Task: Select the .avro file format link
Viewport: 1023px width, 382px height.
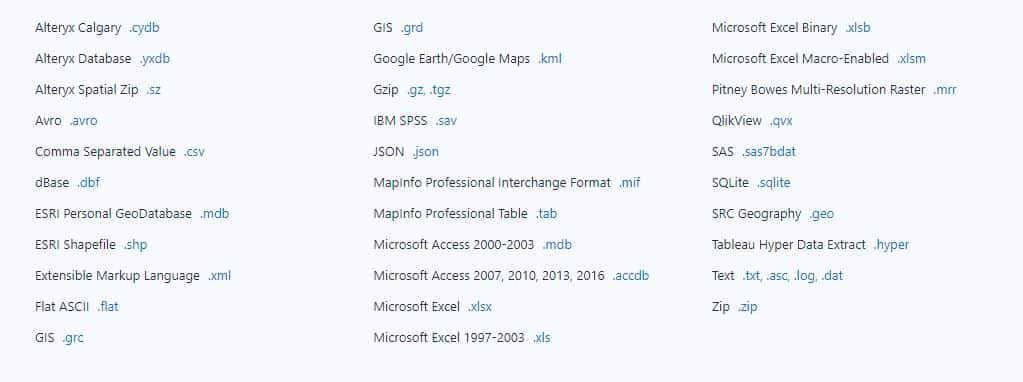Action: click(84, 121)
